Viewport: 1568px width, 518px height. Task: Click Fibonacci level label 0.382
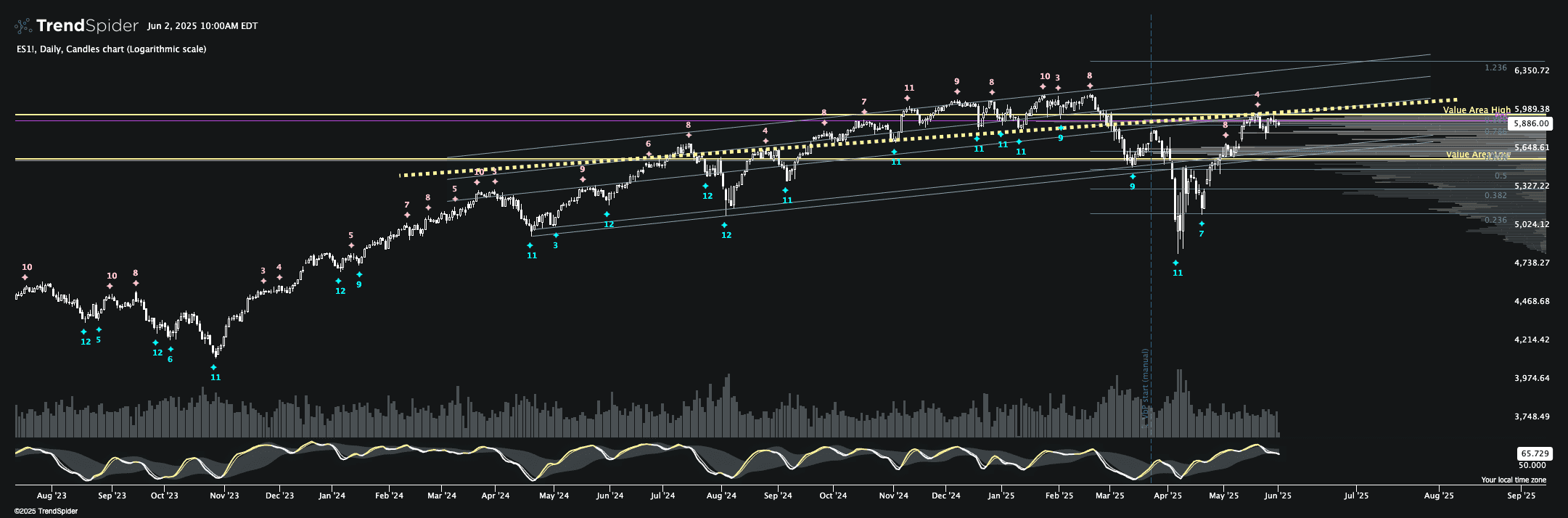click(x=1495, y=196)
